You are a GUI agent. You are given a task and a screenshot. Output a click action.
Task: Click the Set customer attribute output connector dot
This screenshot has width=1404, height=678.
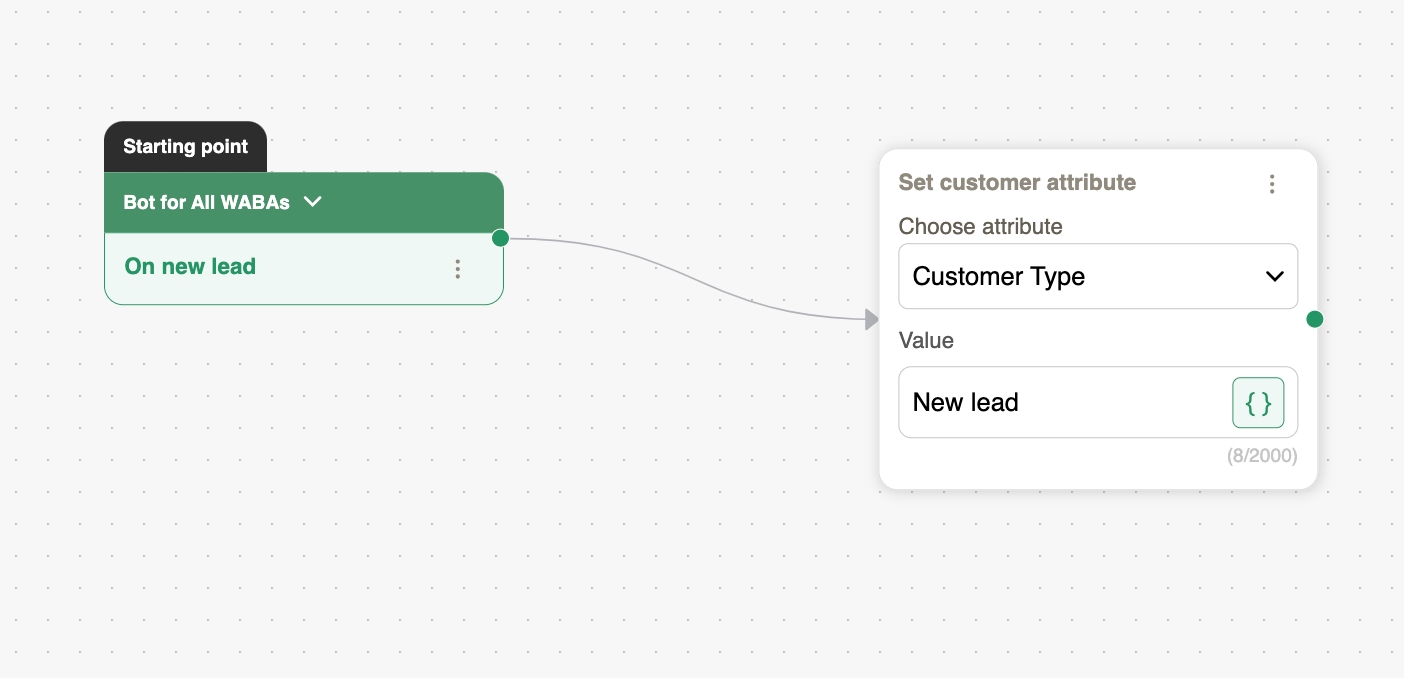(x=1315, y=319)
